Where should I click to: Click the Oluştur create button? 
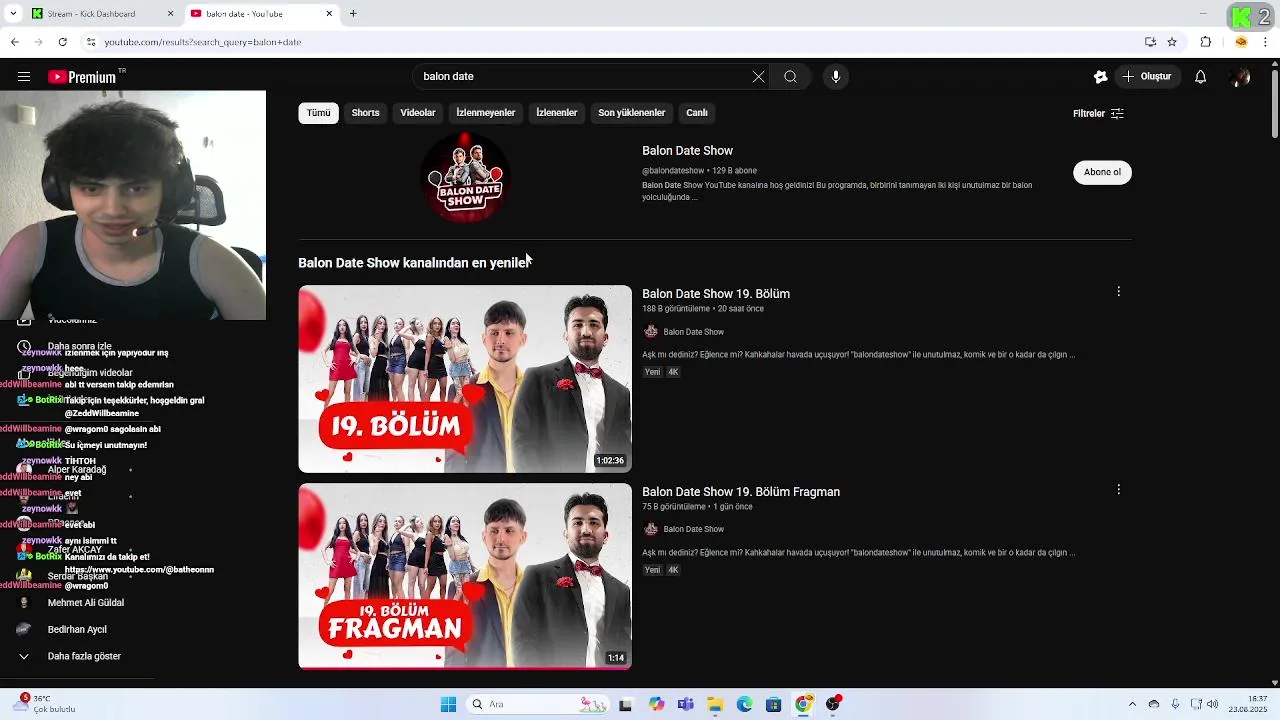1146,77
